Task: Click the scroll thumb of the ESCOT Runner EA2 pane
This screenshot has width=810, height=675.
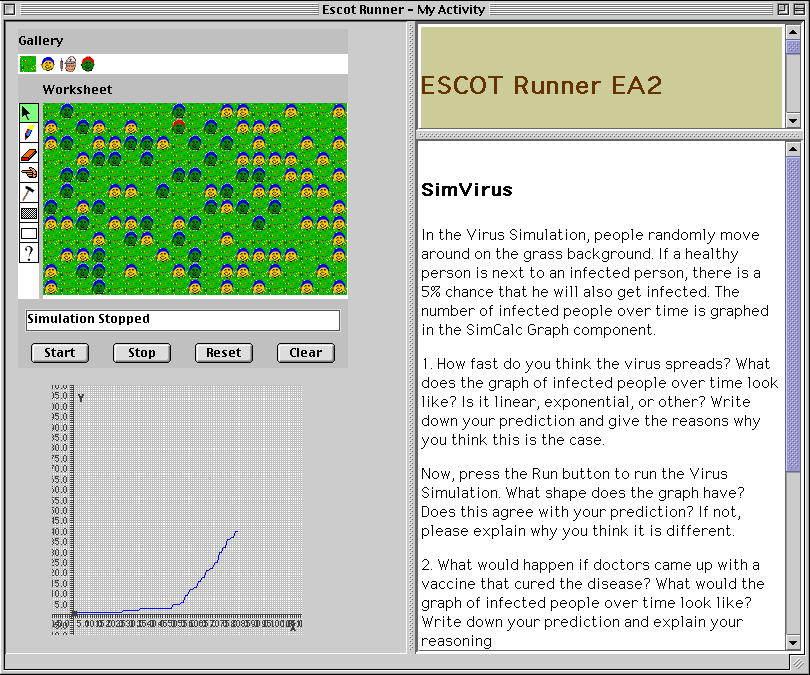Action: (x=792, y=46)
